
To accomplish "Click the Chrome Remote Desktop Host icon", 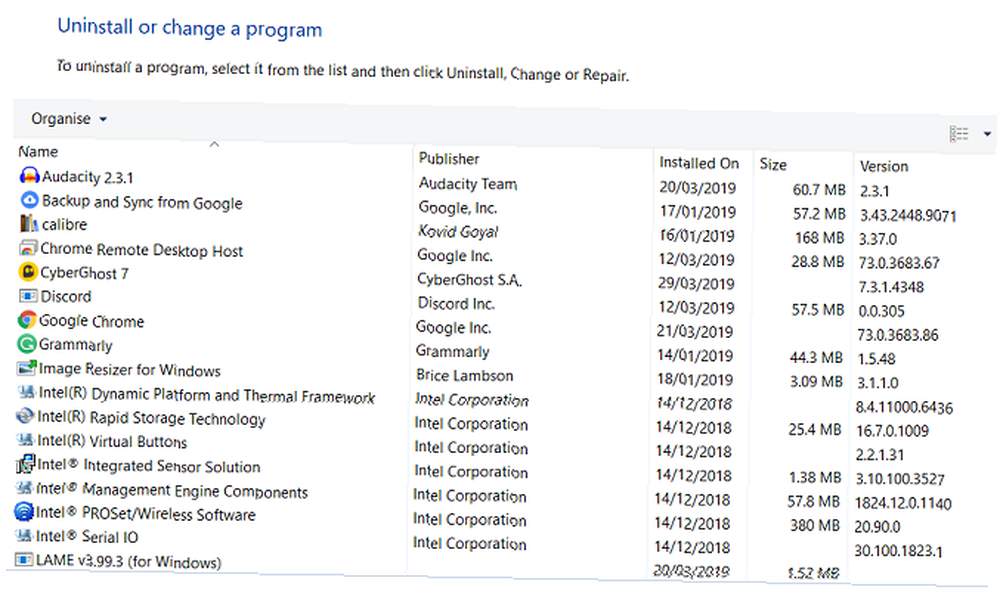I will pos(28,248).
